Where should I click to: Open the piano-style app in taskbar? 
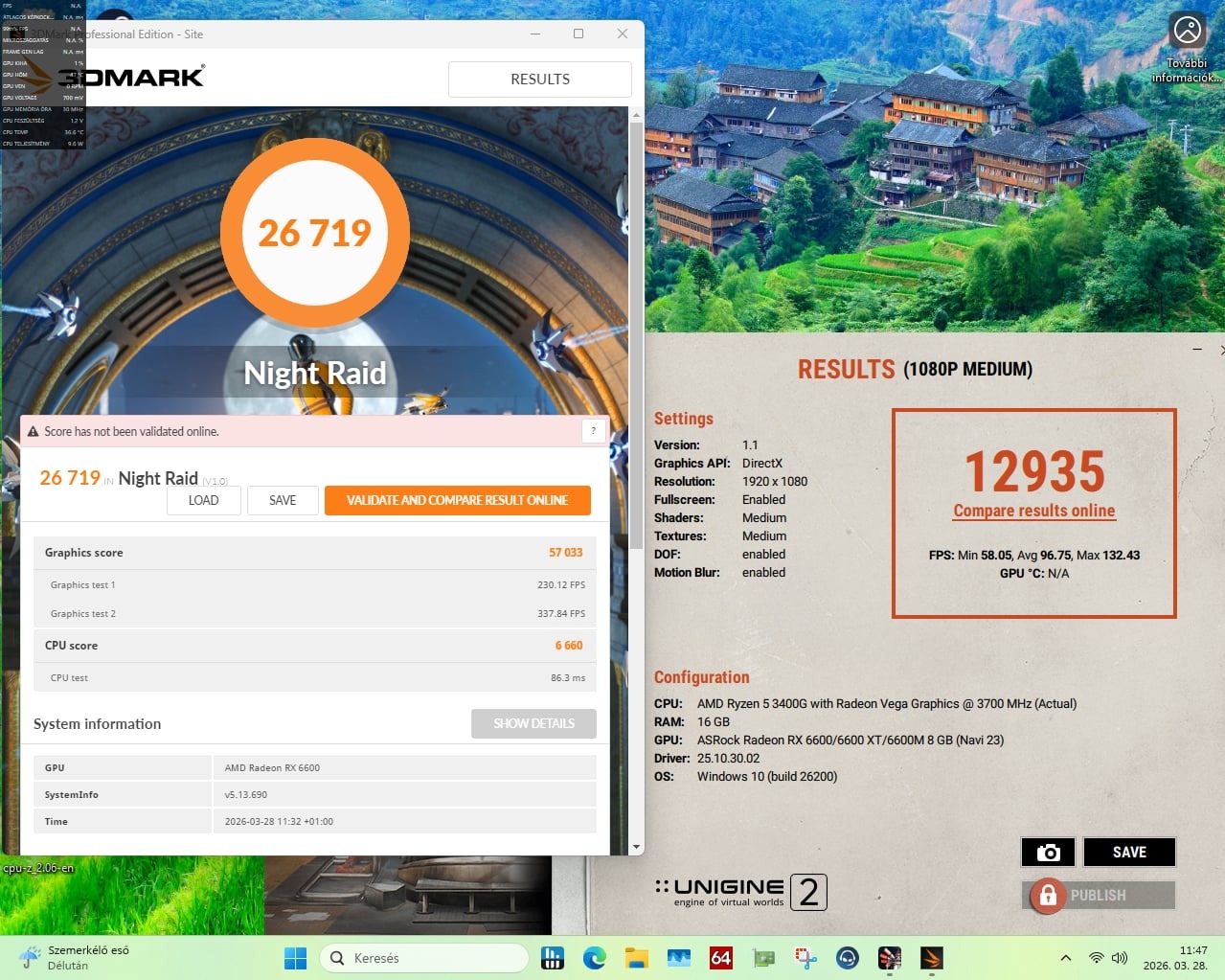553,958
